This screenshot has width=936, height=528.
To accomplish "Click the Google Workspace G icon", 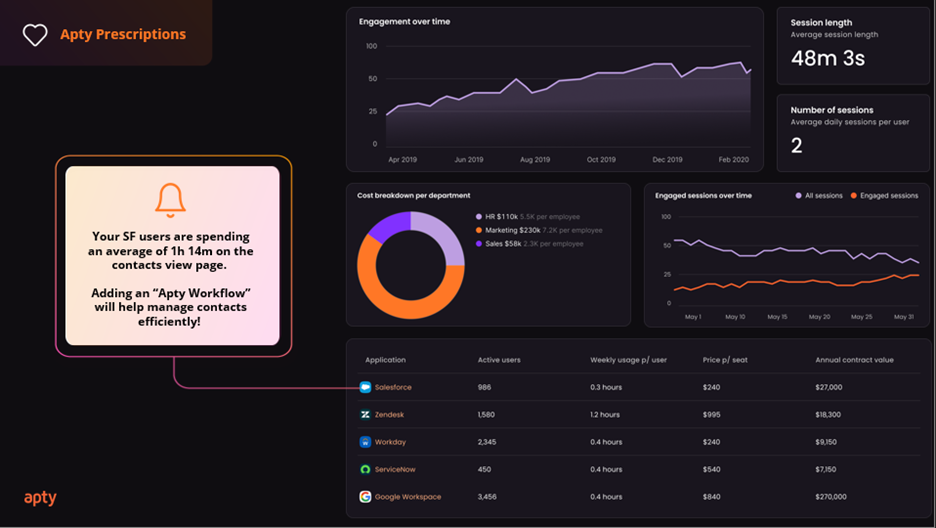I will click(x=365, y=496).
